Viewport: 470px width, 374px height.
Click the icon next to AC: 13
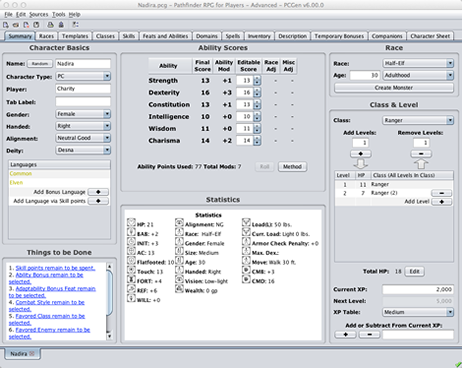[131, 251]
